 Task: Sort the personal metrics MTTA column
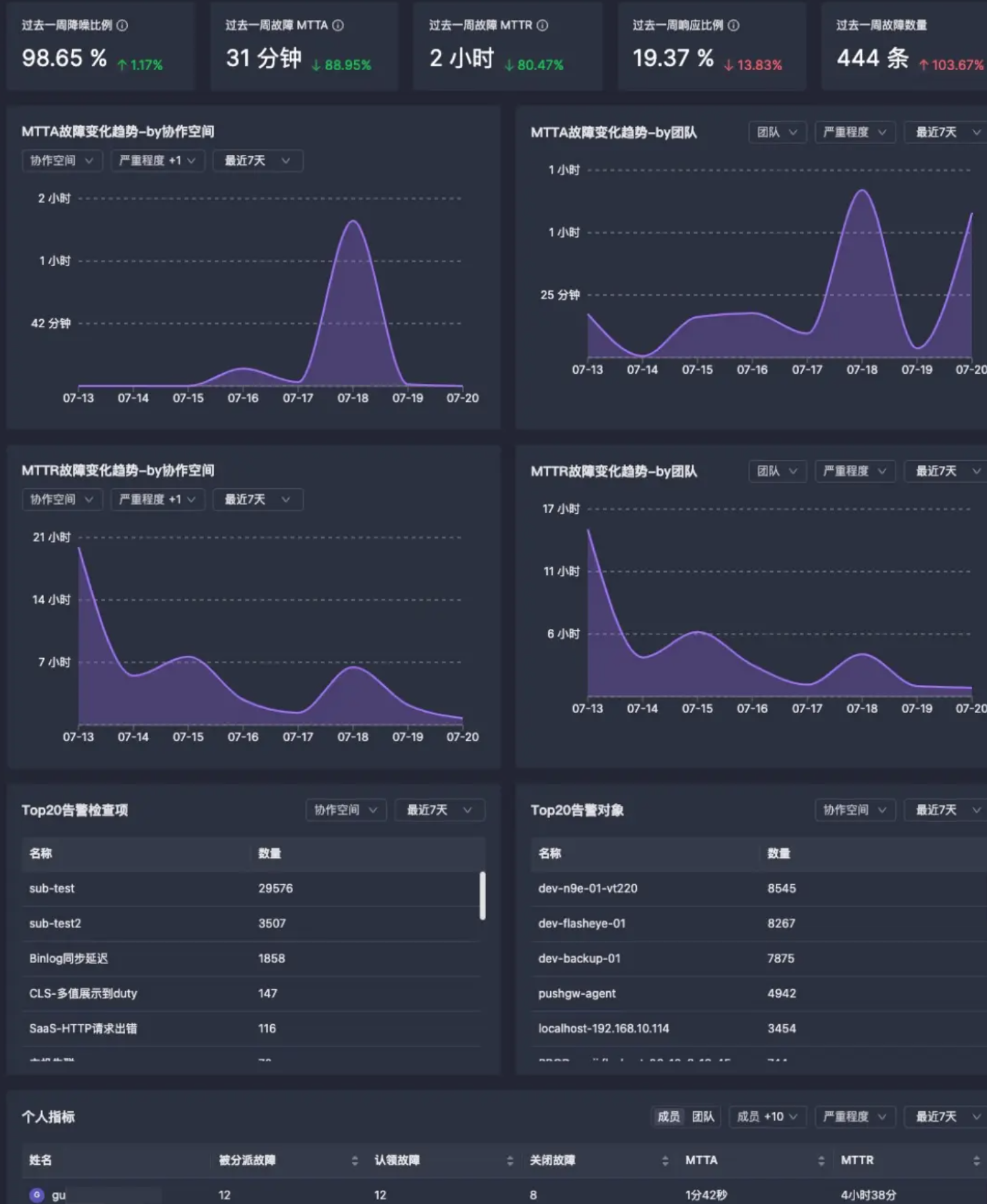821,1160
